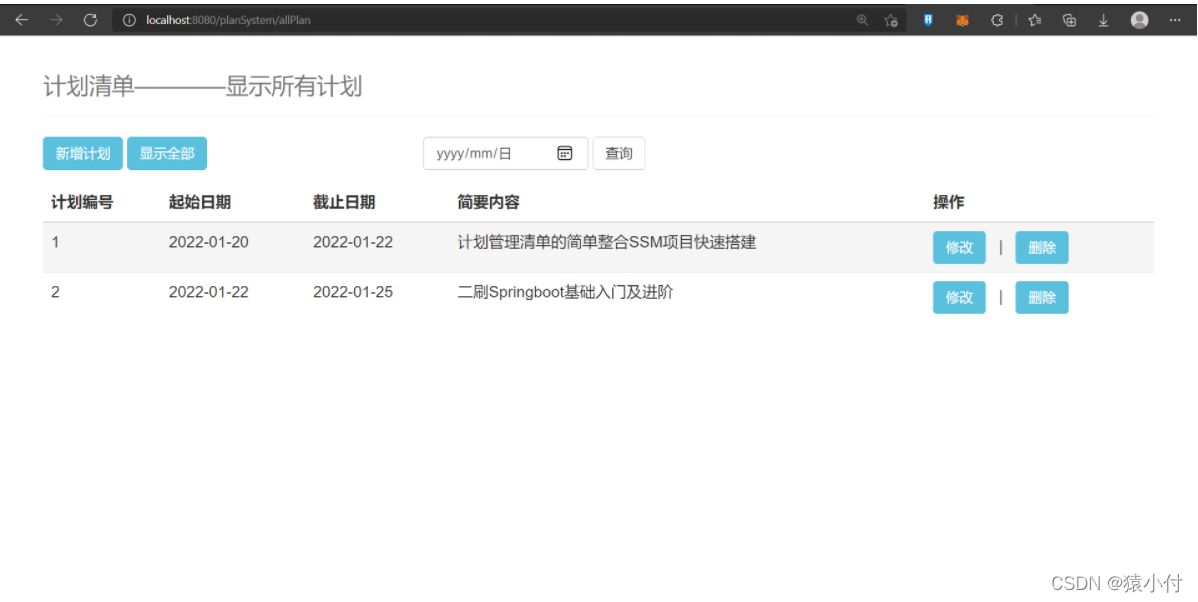Open the Favorites list icon
The height and width of the screenshot is (602, 1198).
[1034, 21]
